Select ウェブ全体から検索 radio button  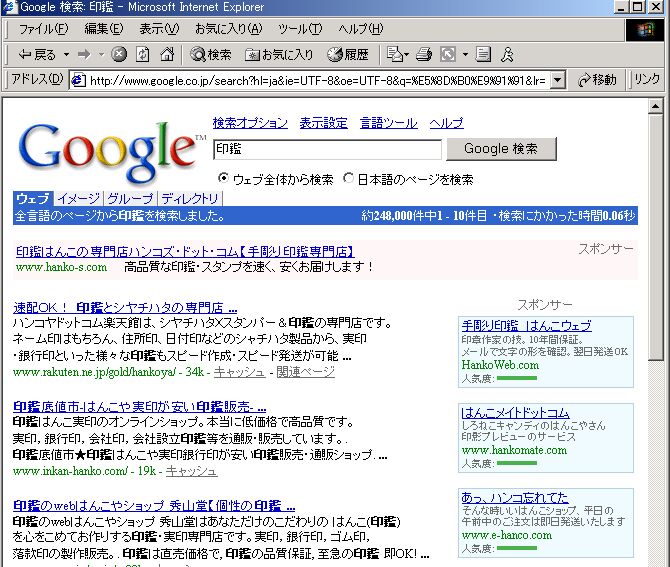(223, 180)
